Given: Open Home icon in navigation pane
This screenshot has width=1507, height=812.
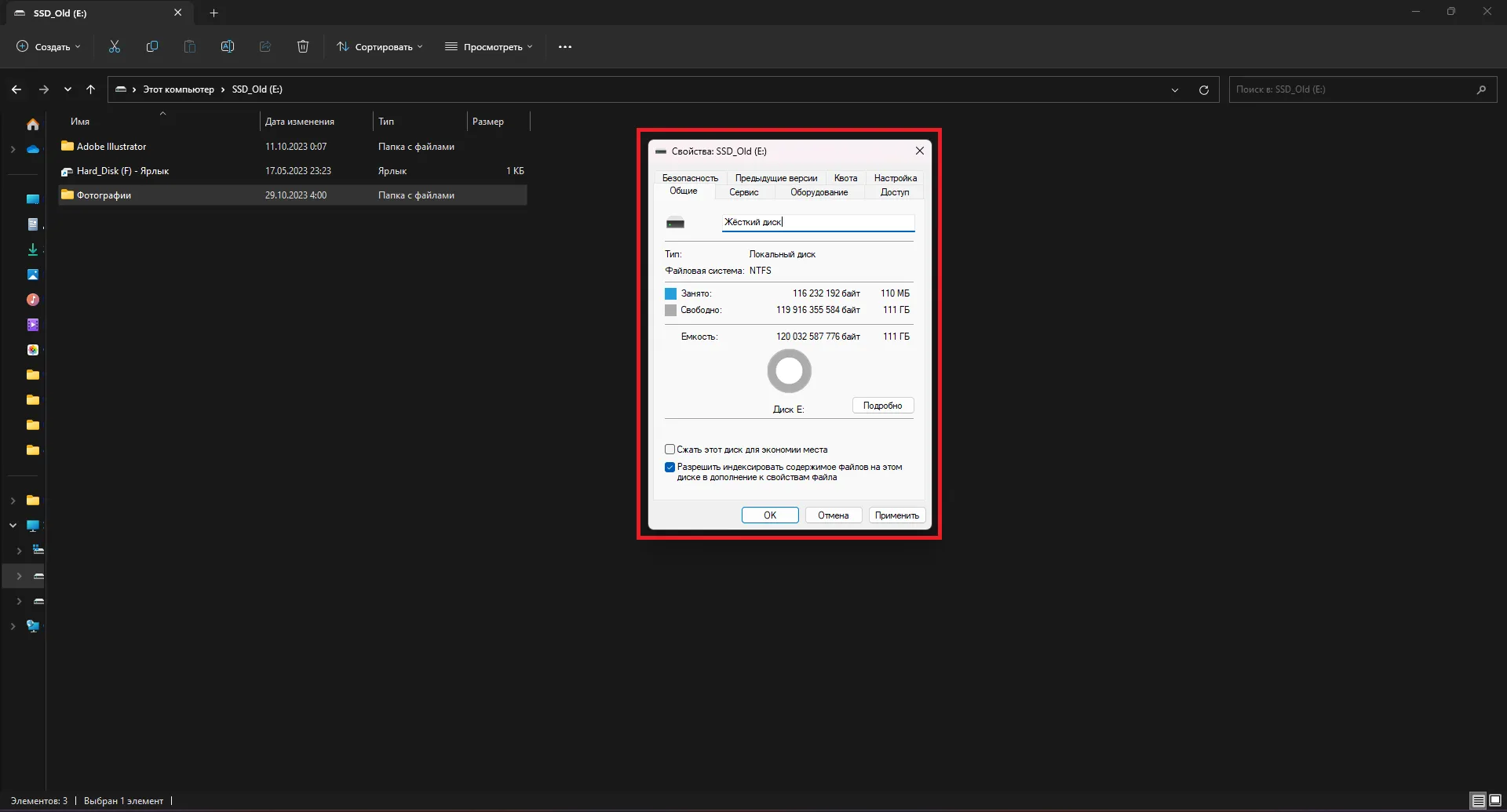Looking at the screenshot, I should tap(33, 125).
